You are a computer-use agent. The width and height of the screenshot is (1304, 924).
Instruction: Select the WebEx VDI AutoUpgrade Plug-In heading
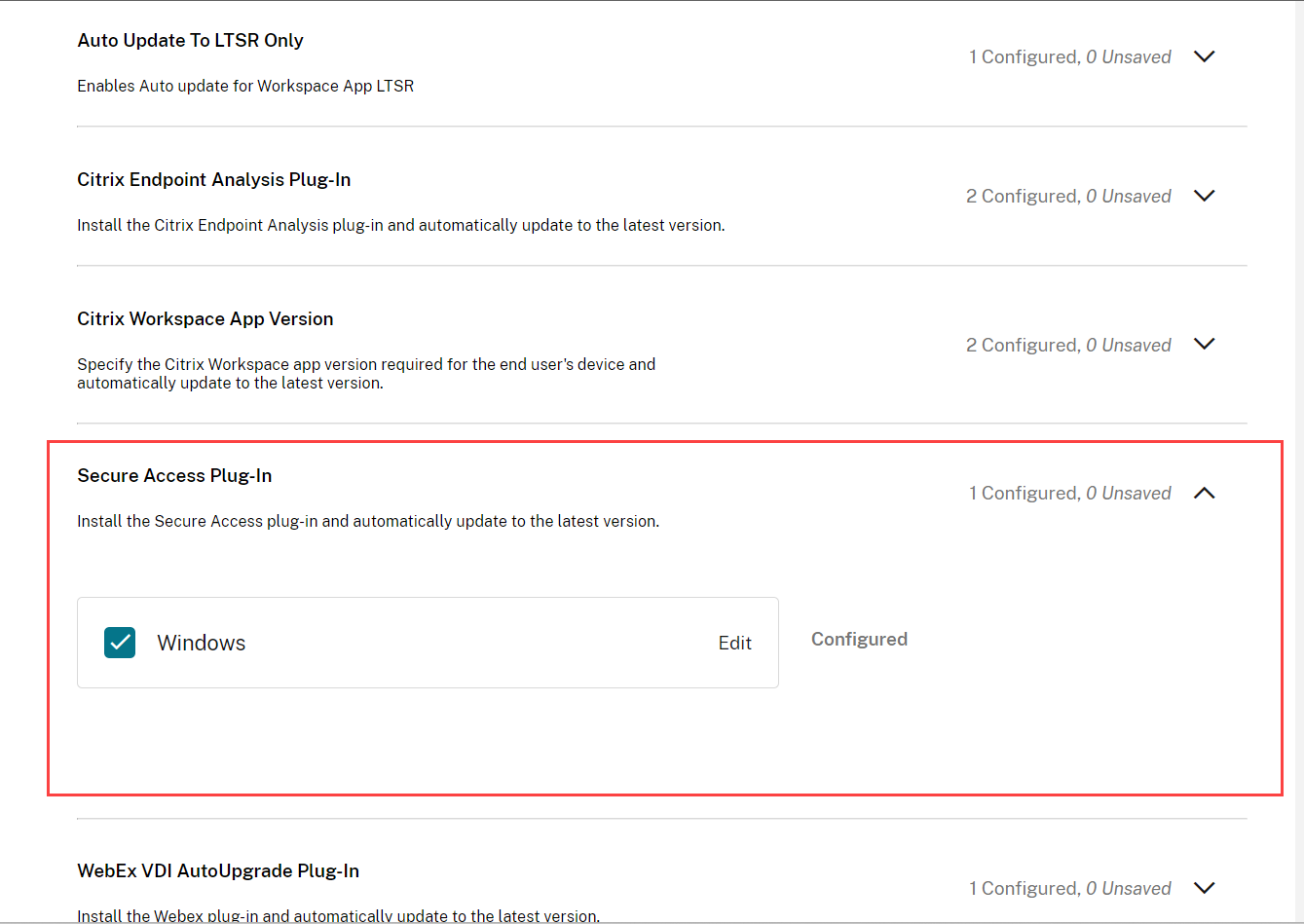coord(218,871)
